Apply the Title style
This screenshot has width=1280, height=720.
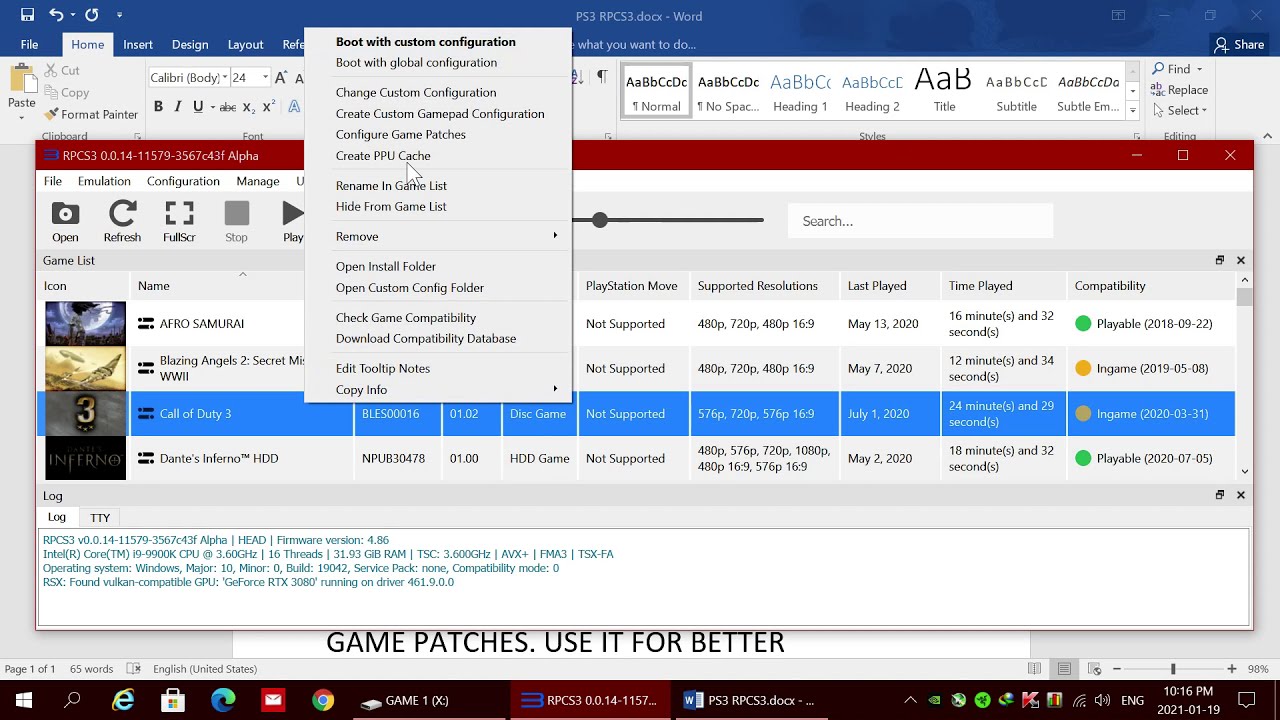coord(944,91)
